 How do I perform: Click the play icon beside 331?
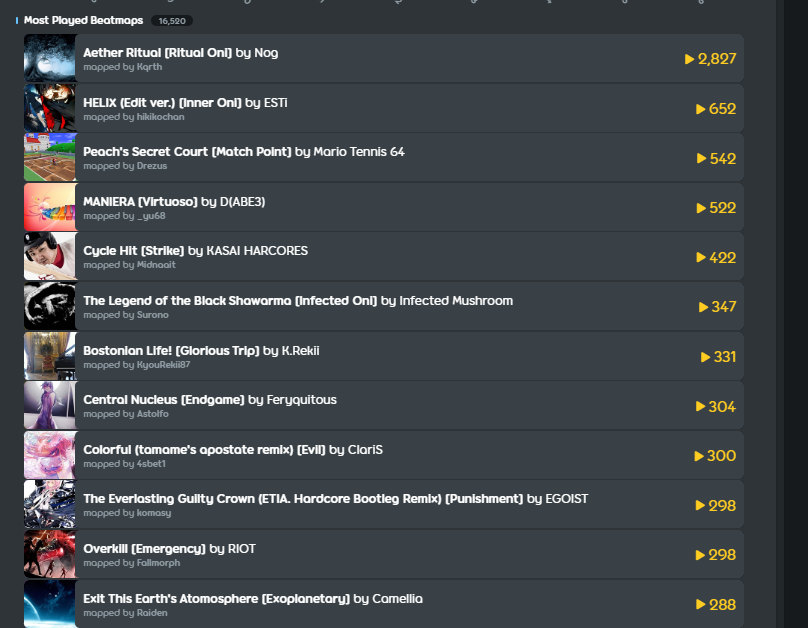[x=705, y=357]
